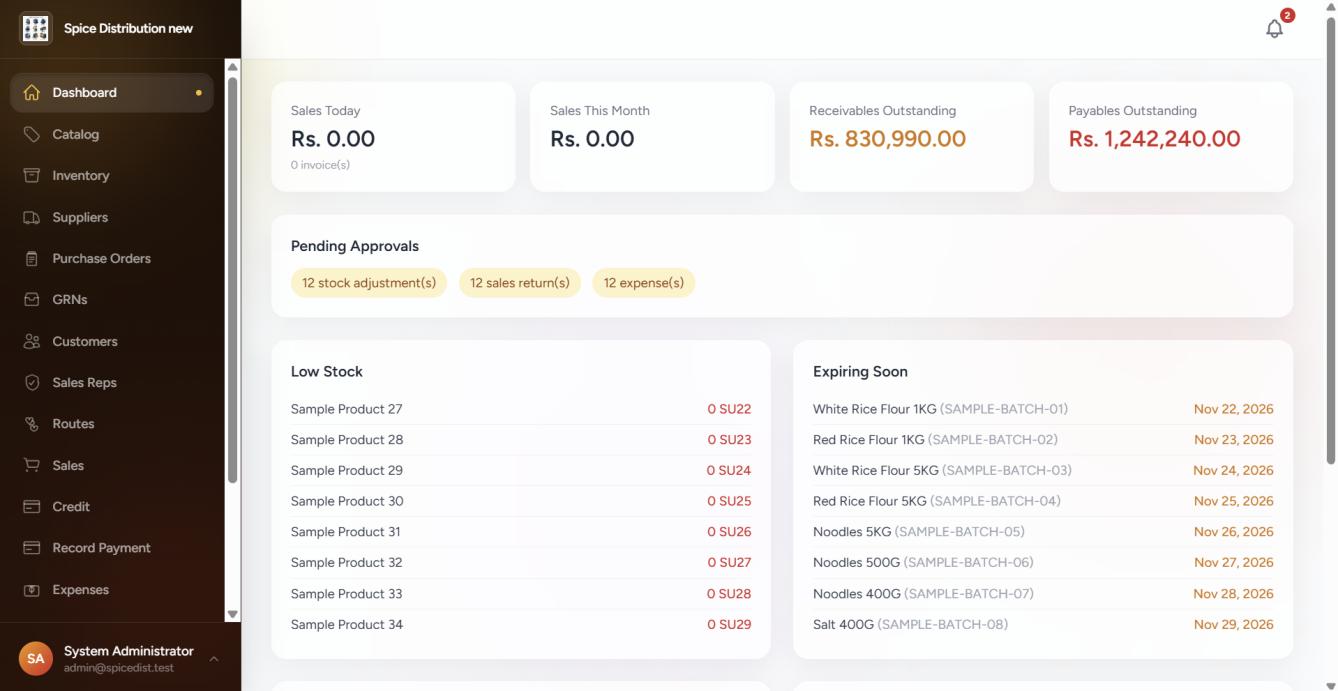Click the Customers people icon
Image resolution: width=1338 pixels, height=691 pixels.
[31, 341]
